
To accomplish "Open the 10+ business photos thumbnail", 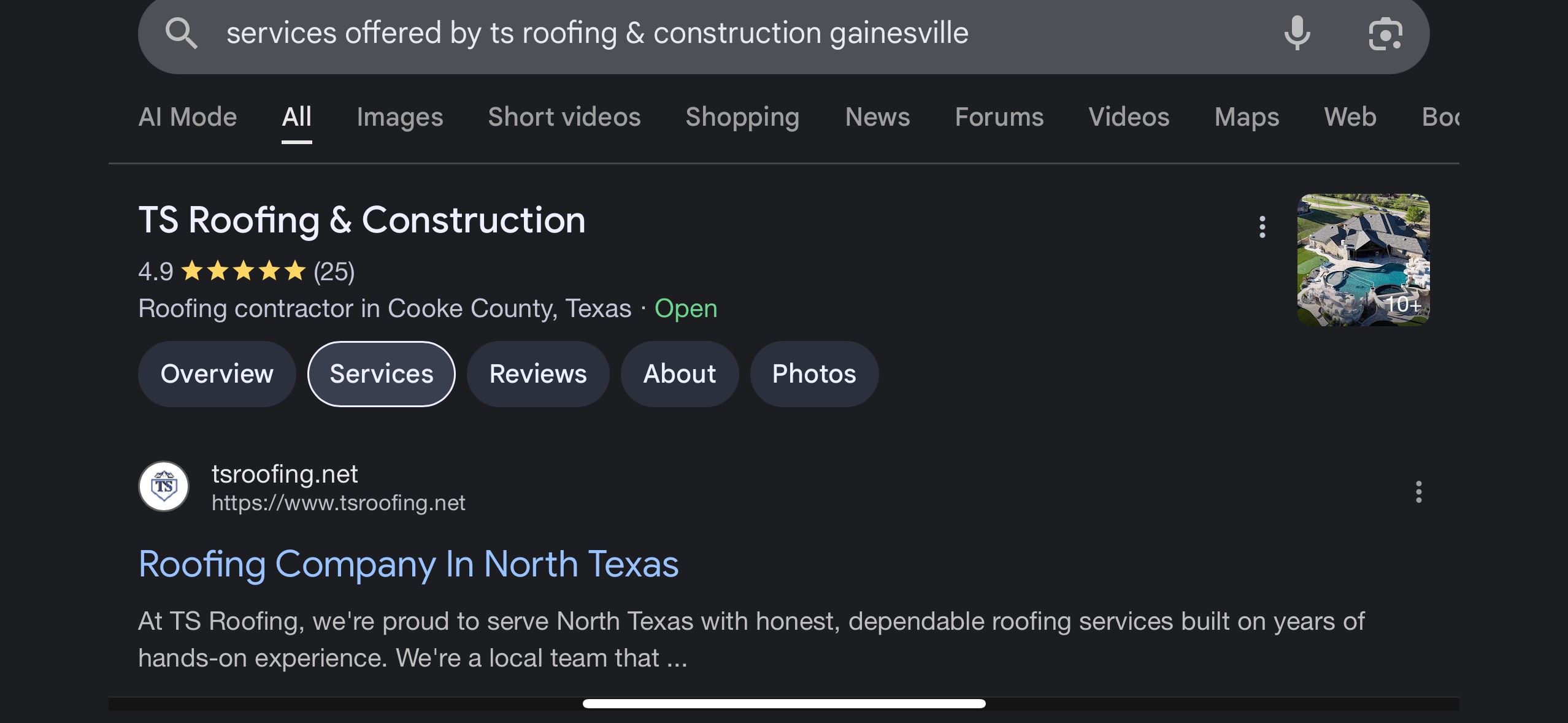I will 1363,259.
